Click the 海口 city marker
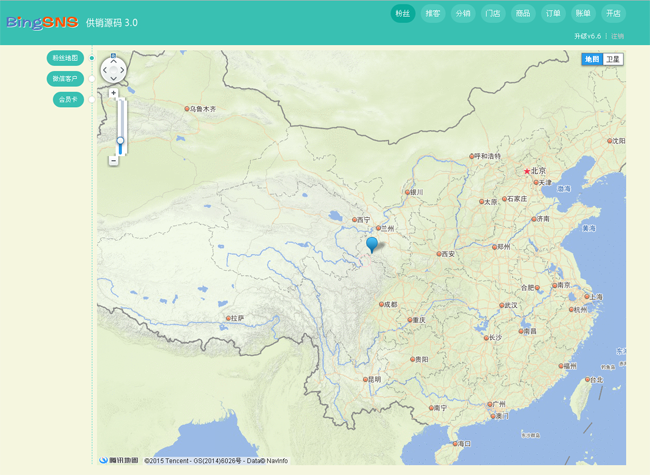650x475 pixels. click(455, 444)
